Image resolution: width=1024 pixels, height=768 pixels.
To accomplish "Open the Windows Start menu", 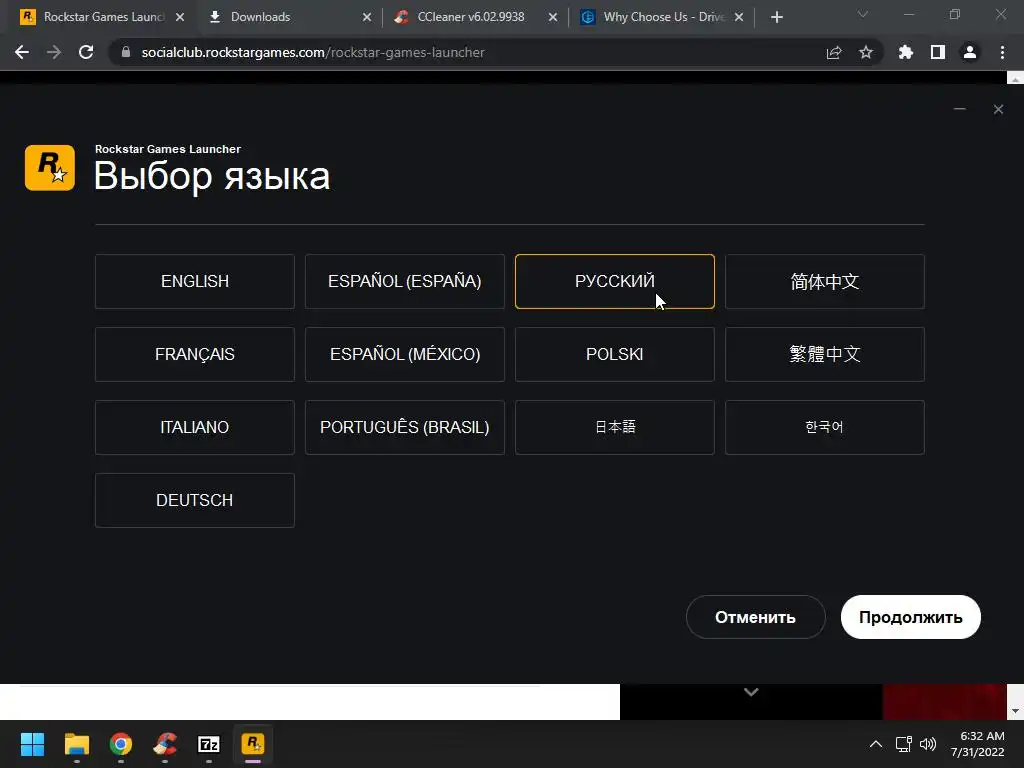I will [32, 744].
